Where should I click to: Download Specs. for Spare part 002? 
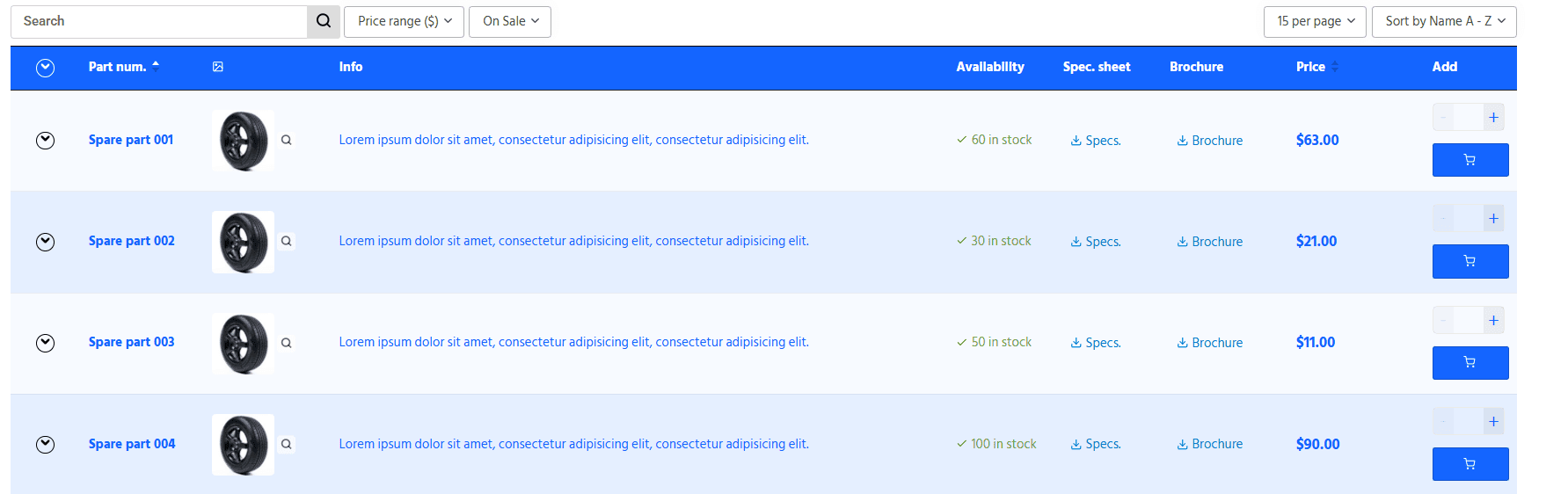1096,242
